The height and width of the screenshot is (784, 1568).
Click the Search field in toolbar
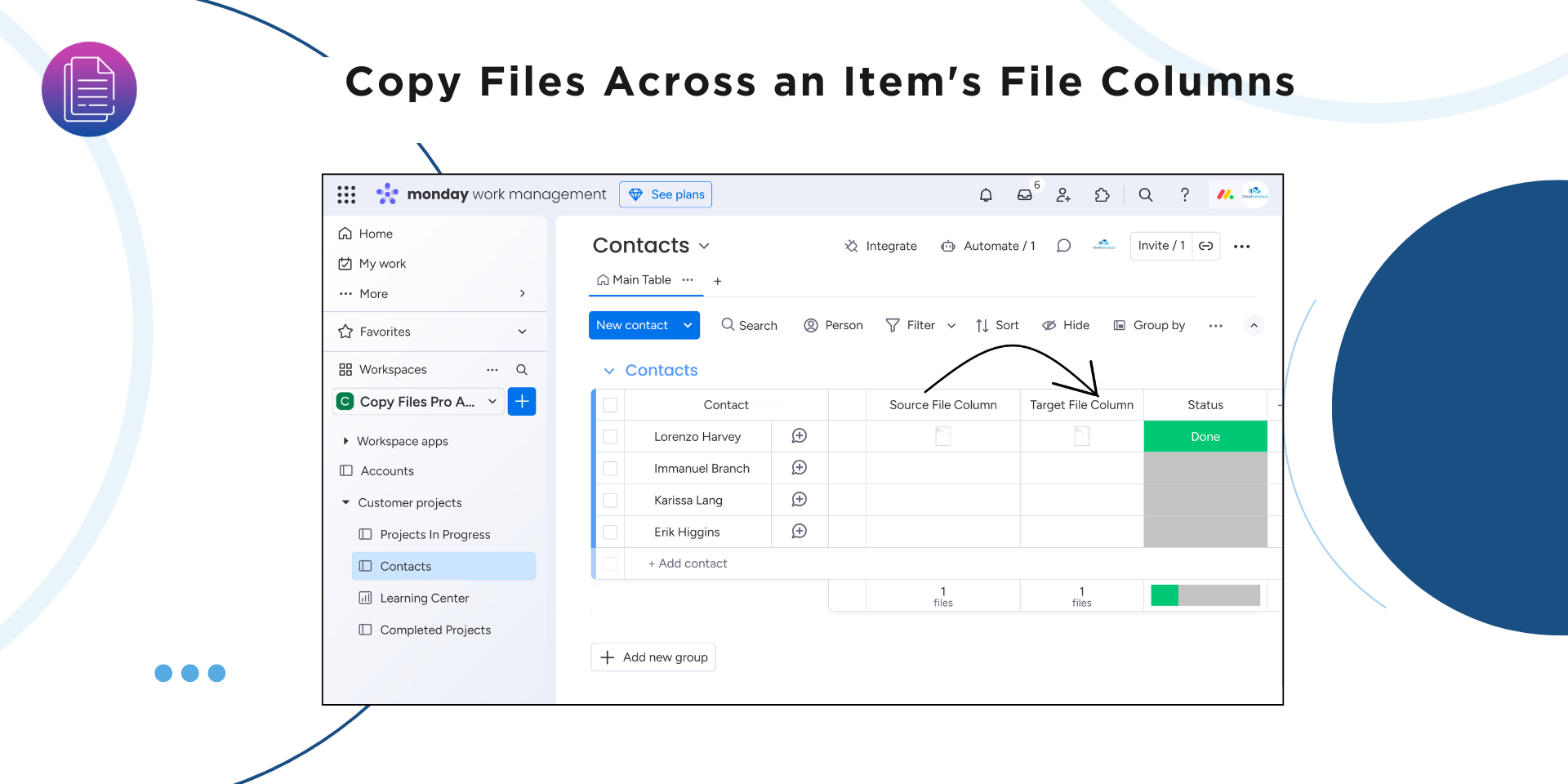(749, 325)
